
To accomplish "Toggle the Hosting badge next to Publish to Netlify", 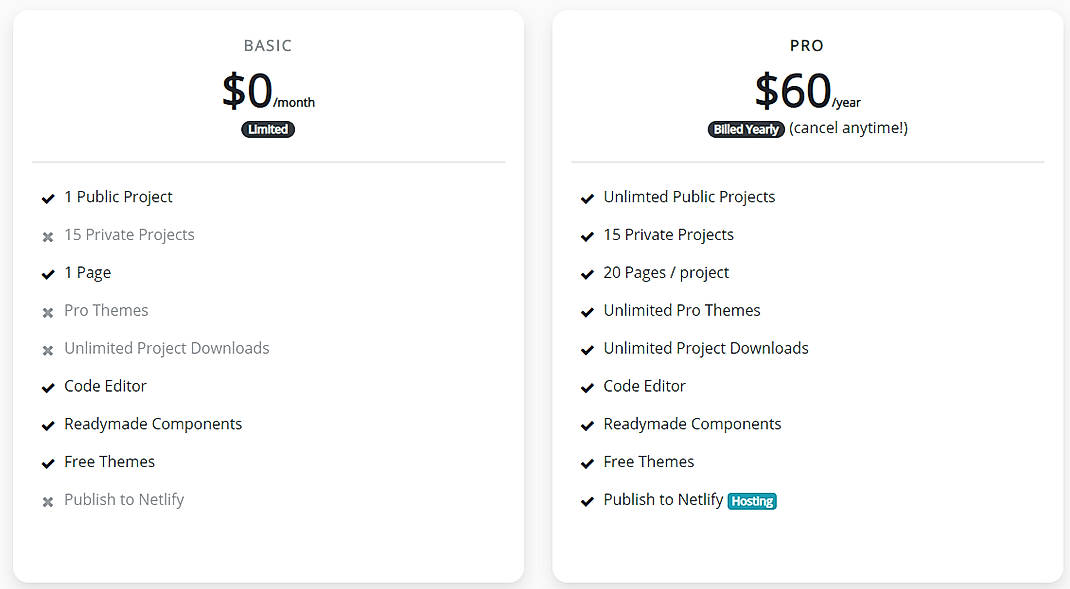I will [752, 501].
